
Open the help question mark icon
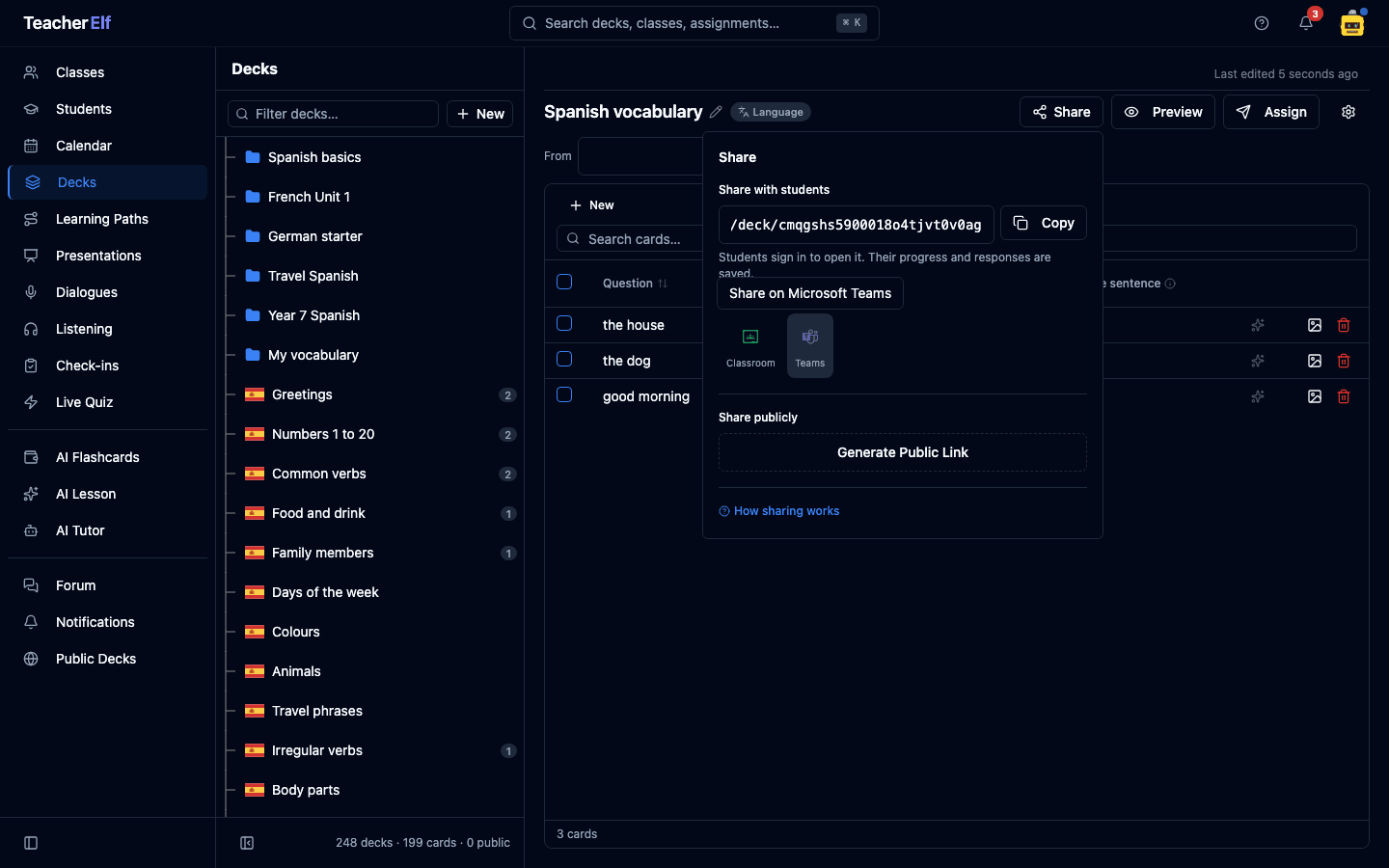tap(1262, 23)
